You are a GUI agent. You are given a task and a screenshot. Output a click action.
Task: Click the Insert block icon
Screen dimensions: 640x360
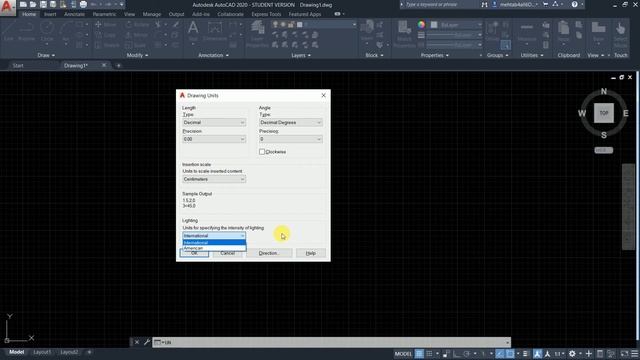(367, 31)
